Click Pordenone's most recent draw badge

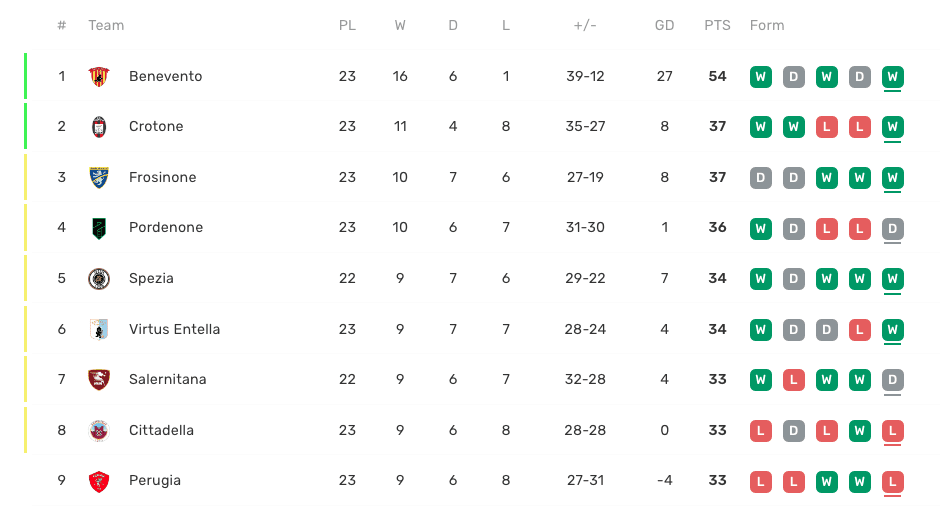pos(893,228)
